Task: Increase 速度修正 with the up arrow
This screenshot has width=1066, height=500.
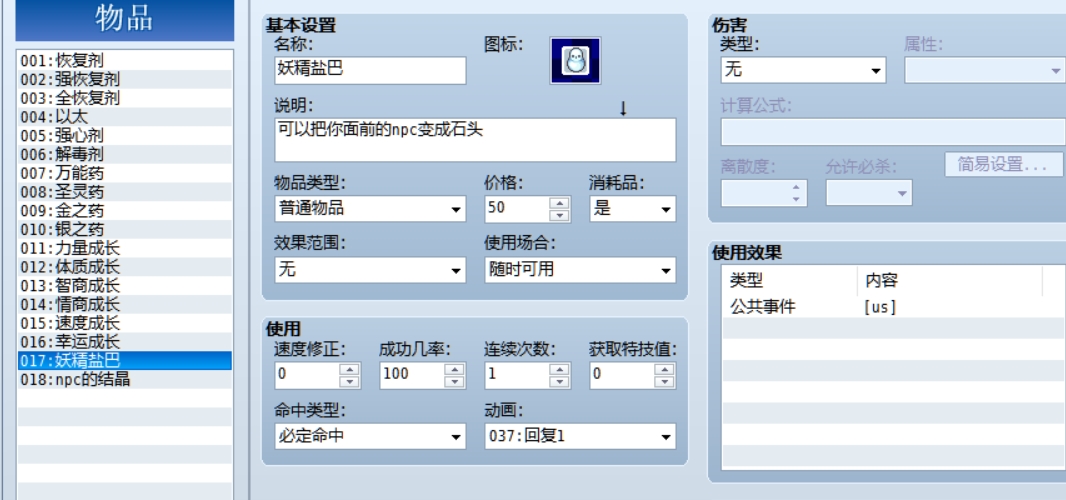Action: click(x=349, y=369)
